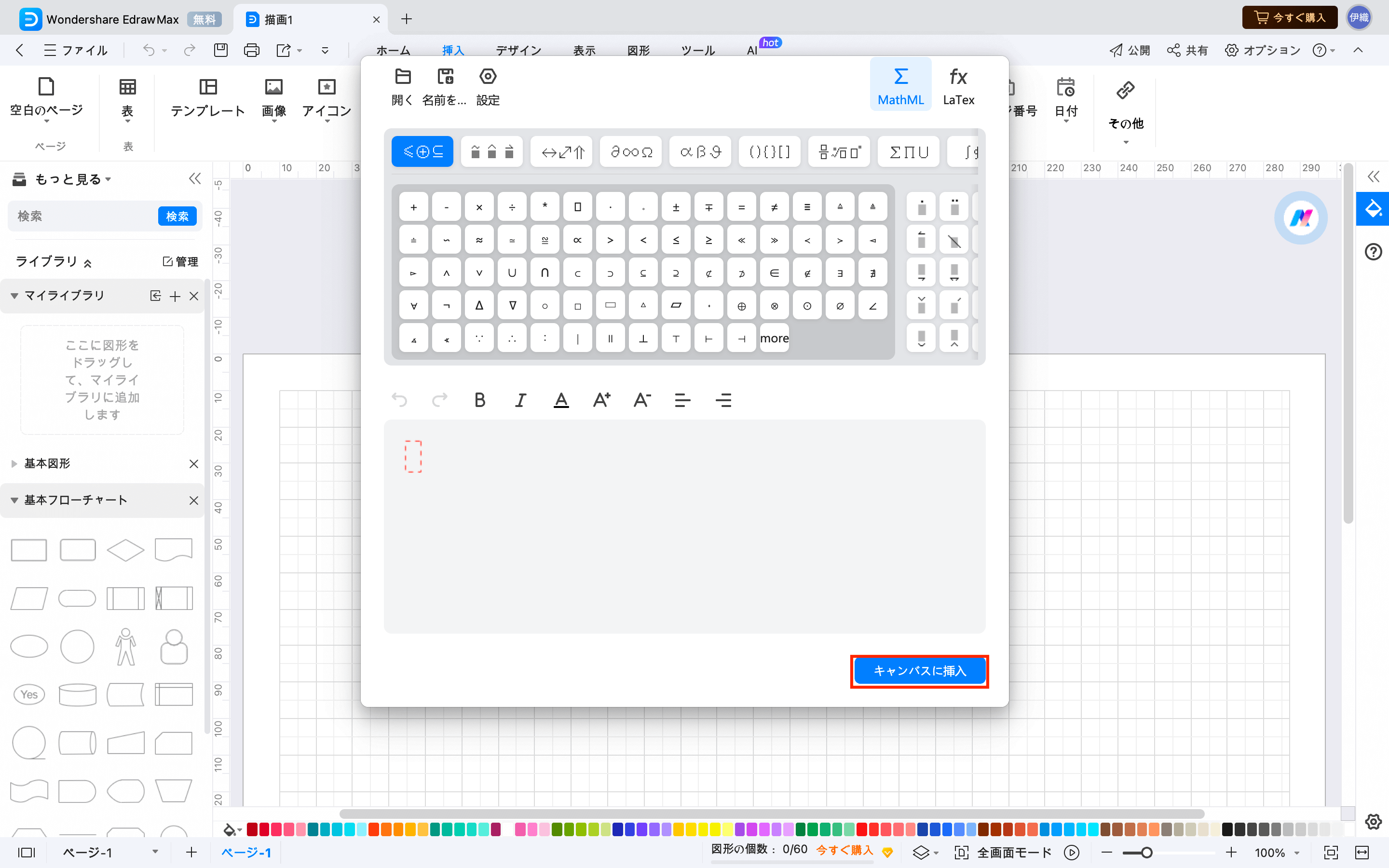Click the 検索 search button

(177, 216)
